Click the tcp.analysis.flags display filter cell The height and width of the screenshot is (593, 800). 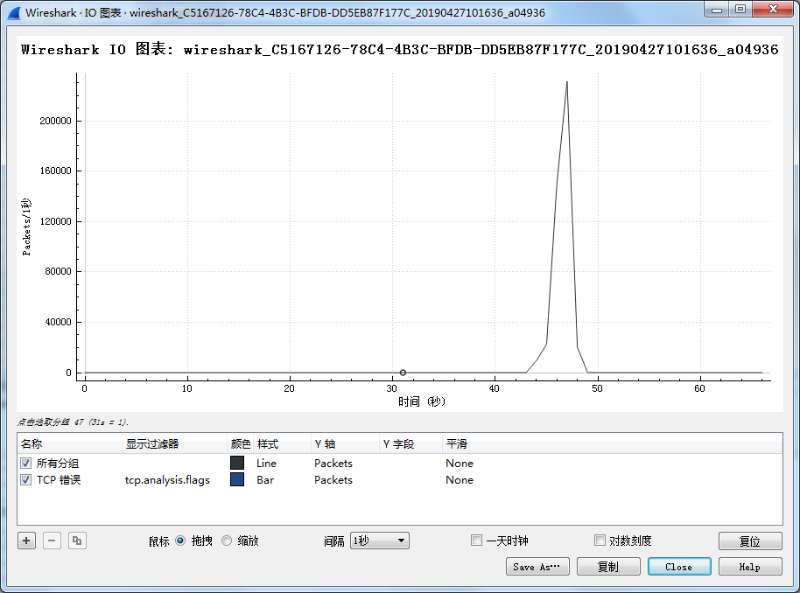point(167,480)
